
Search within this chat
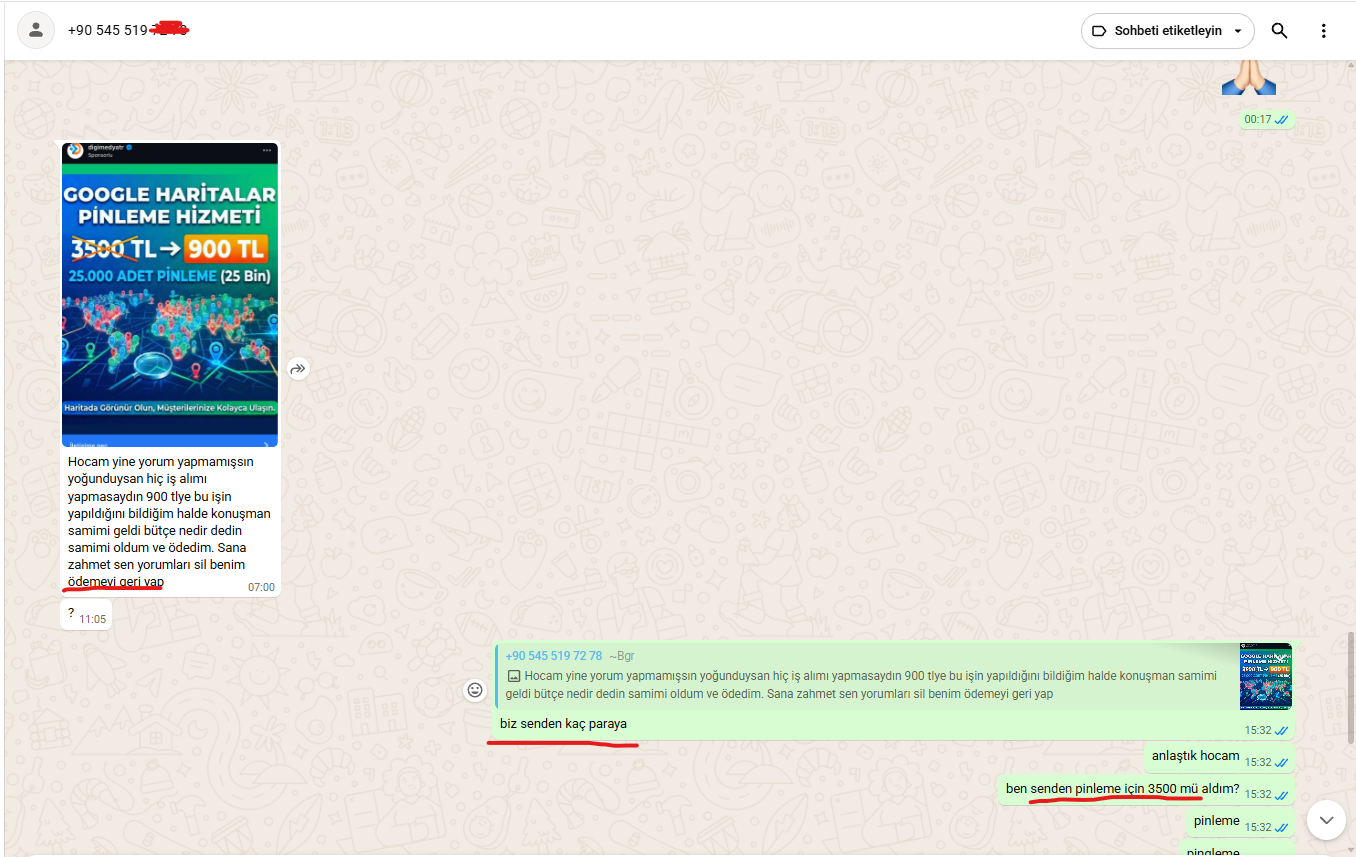(x=1279, y=31)
